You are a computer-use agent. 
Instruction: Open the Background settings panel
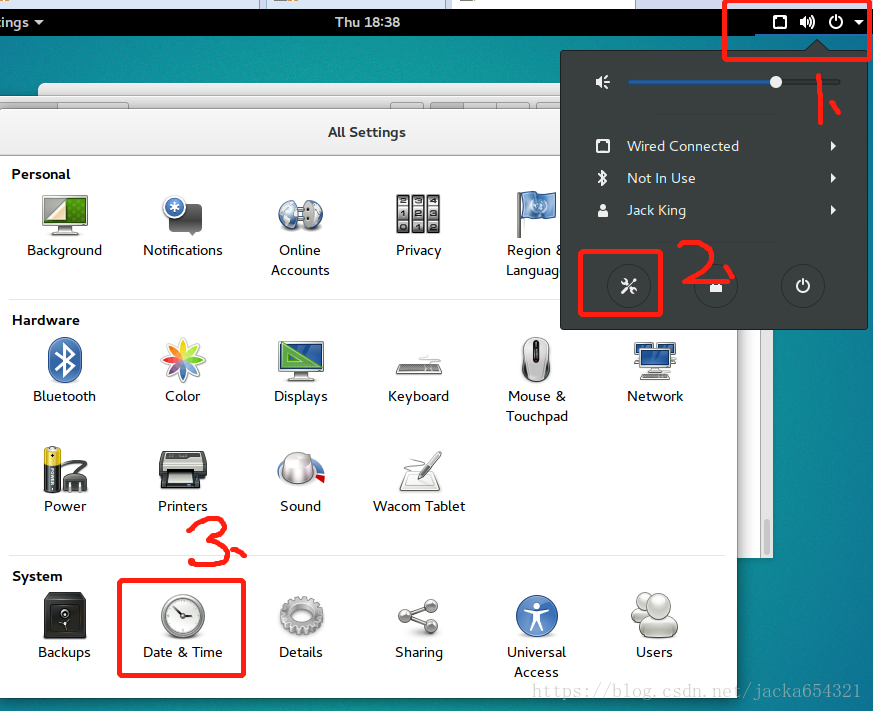65,225
